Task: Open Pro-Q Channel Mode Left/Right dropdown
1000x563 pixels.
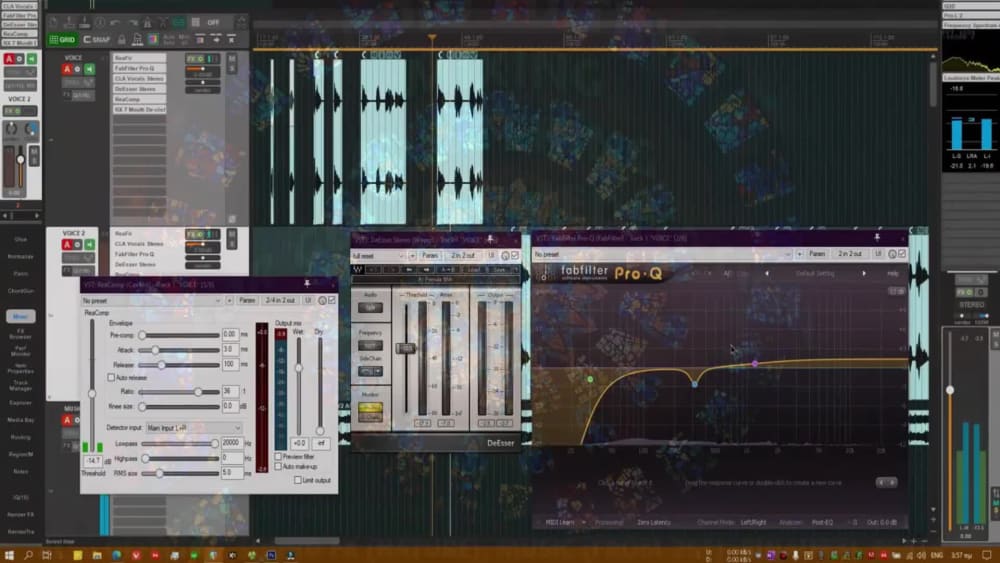Action: point(753,522)
